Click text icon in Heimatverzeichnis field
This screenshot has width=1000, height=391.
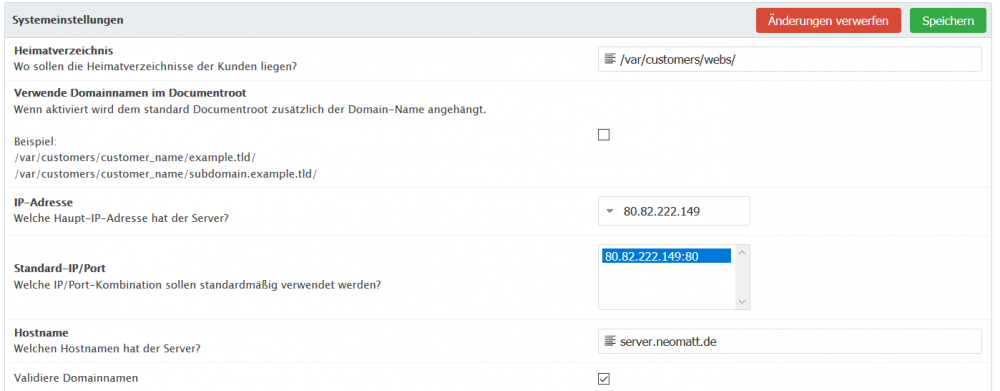610,59
